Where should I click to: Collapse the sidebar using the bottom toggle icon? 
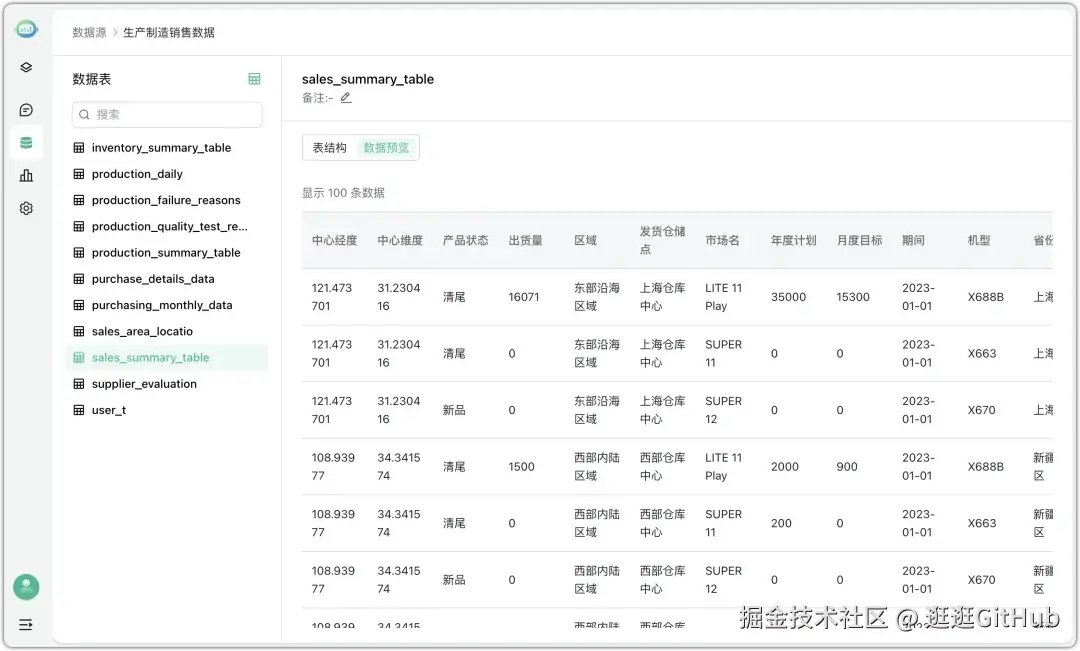point(25,625)
